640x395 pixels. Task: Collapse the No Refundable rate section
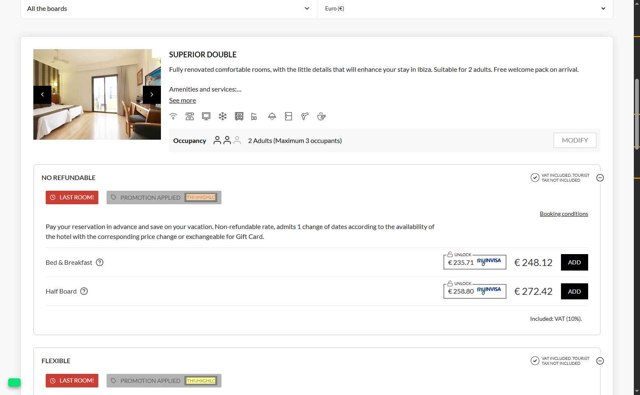click(x=600, y=178)
